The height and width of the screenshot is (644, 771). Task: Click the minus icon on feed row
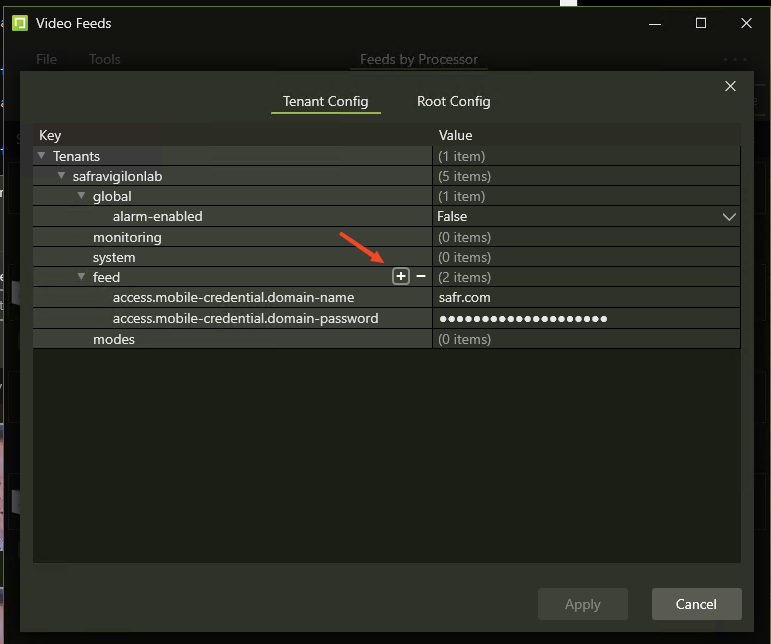click(421, 277)
